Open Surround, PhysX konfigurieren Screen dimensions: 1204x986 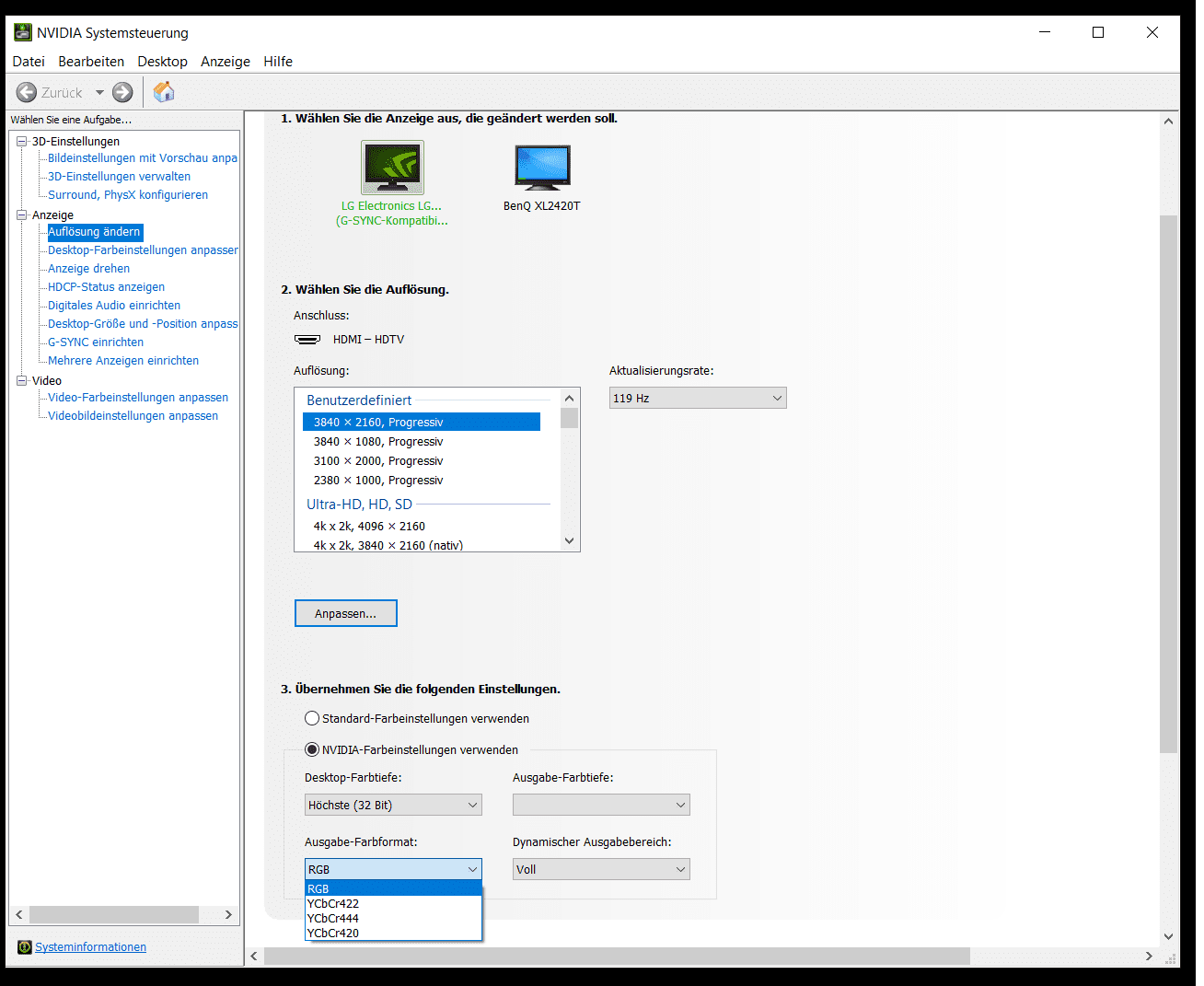pyautogui.click(x=128, y=195)
